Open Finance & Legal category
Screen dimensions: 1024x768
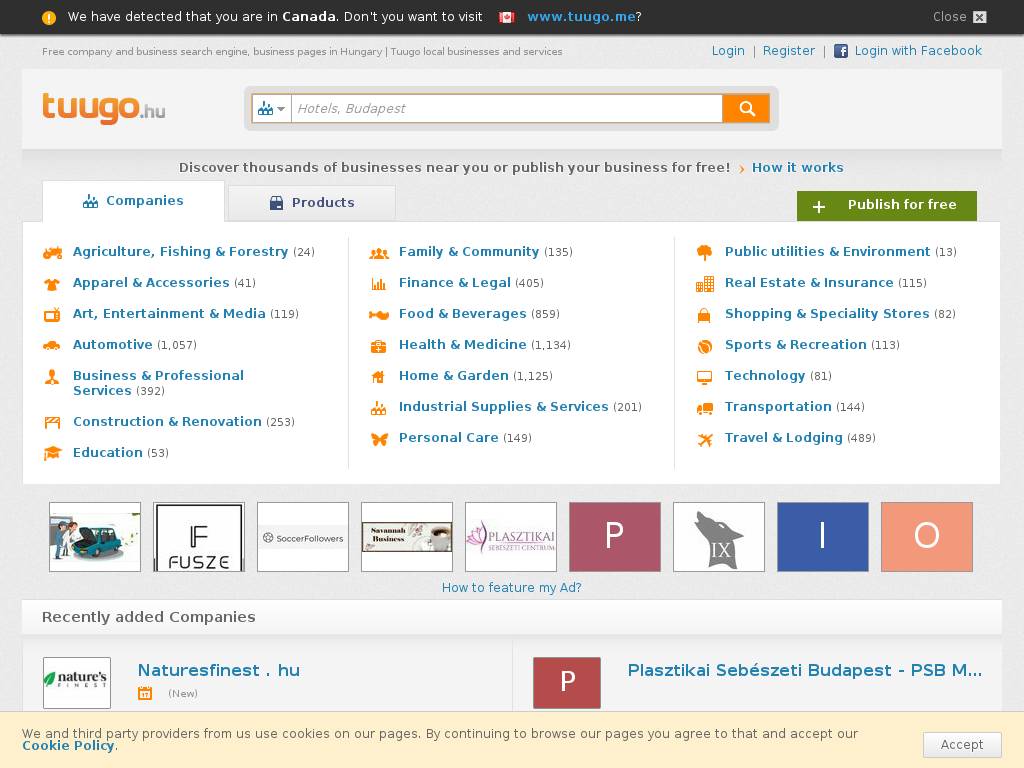(x=455, y=283)
